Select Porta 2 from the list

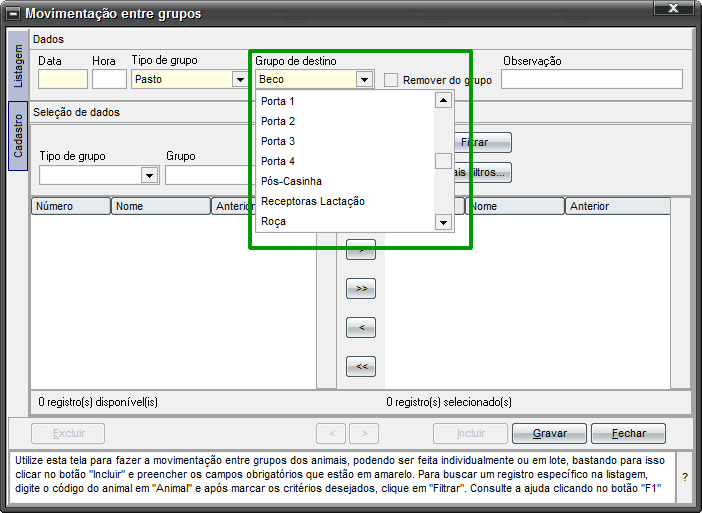345,121
